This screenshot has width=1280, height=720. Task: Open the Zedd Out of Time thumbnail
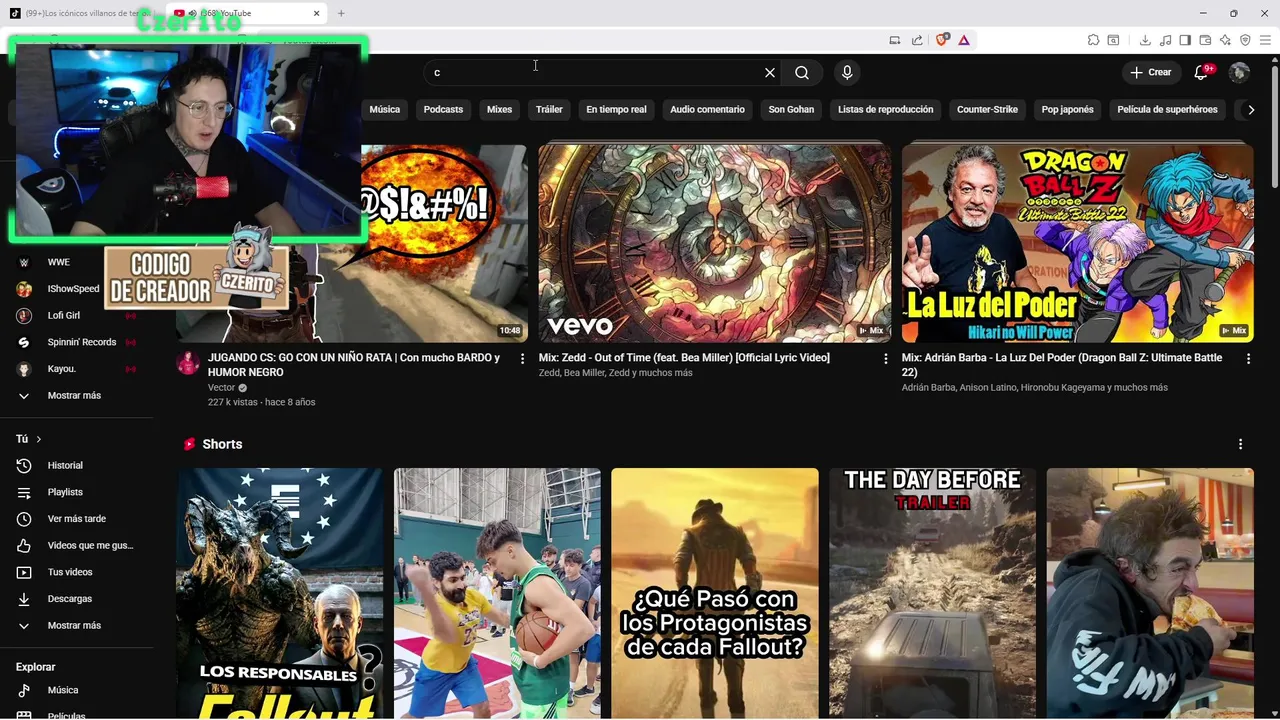click(714, 243)
